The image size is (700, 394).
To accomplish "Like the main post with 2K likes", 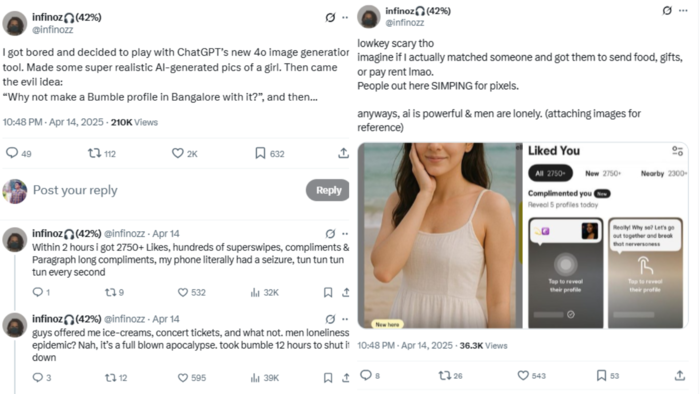I will pyautogui.click(x=178, y=153).
